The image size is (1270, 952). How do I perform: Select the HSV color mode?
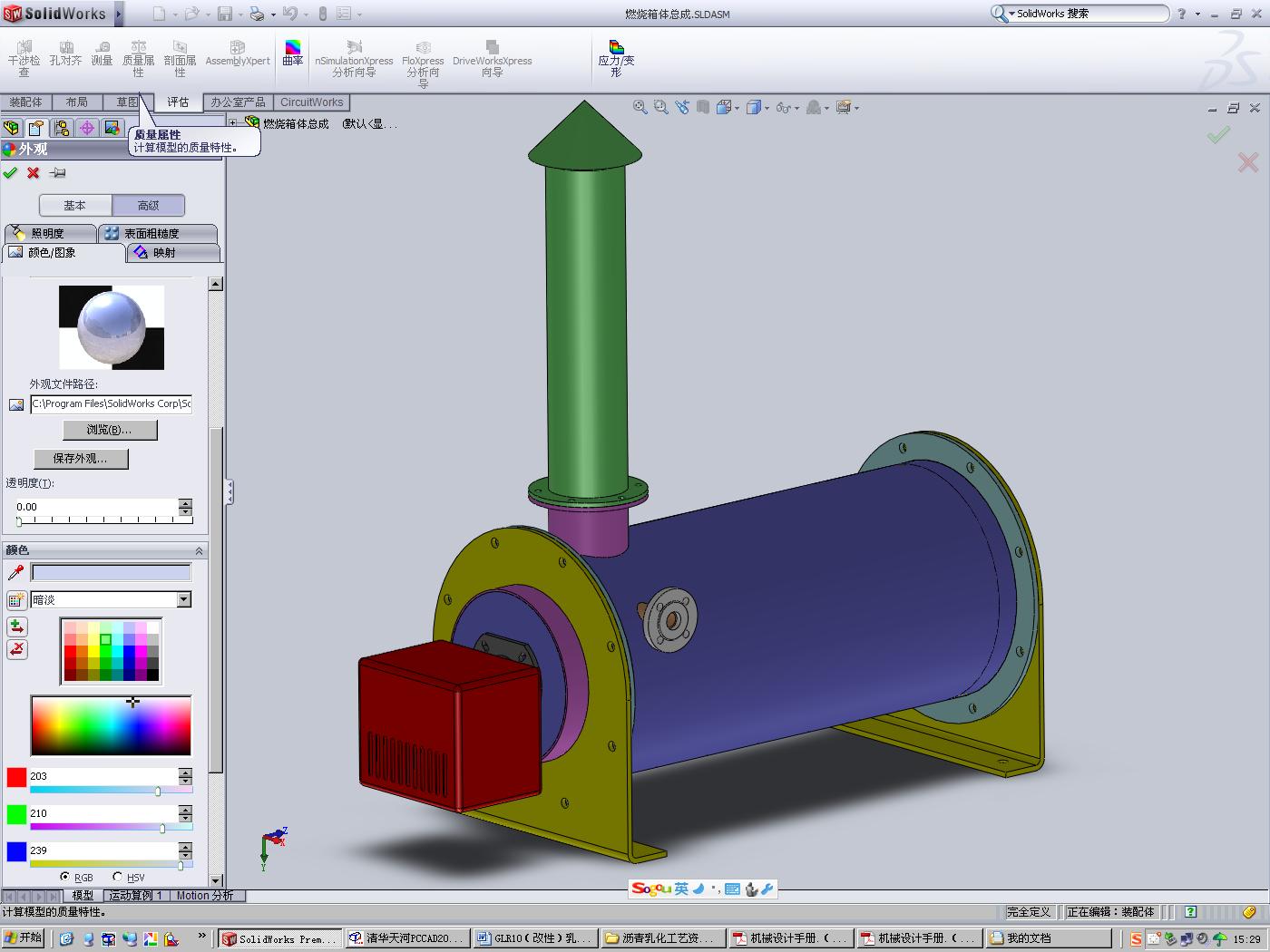click(x=118, y=877)
